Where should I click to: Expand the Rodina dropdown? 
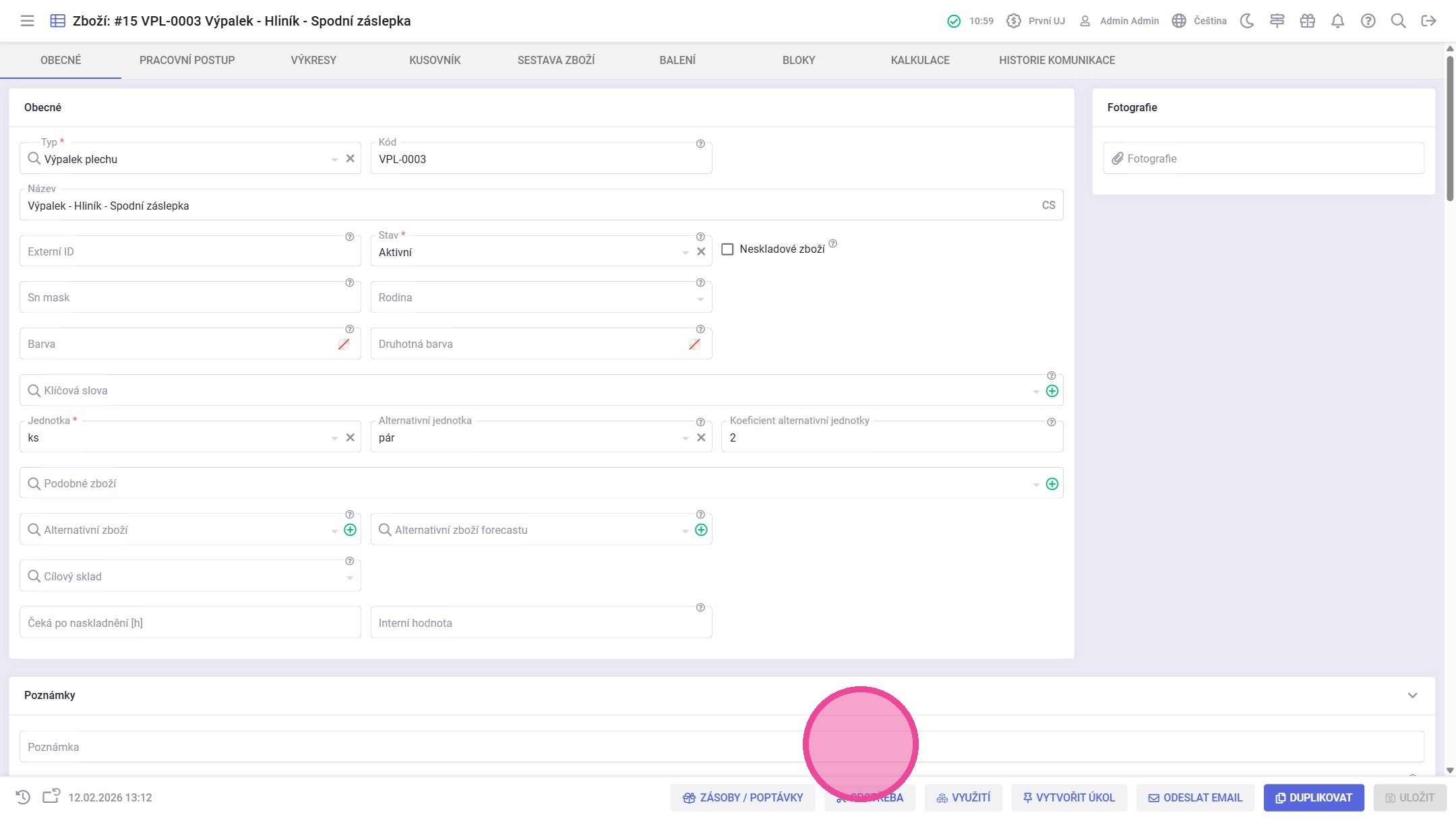point(700,299)
